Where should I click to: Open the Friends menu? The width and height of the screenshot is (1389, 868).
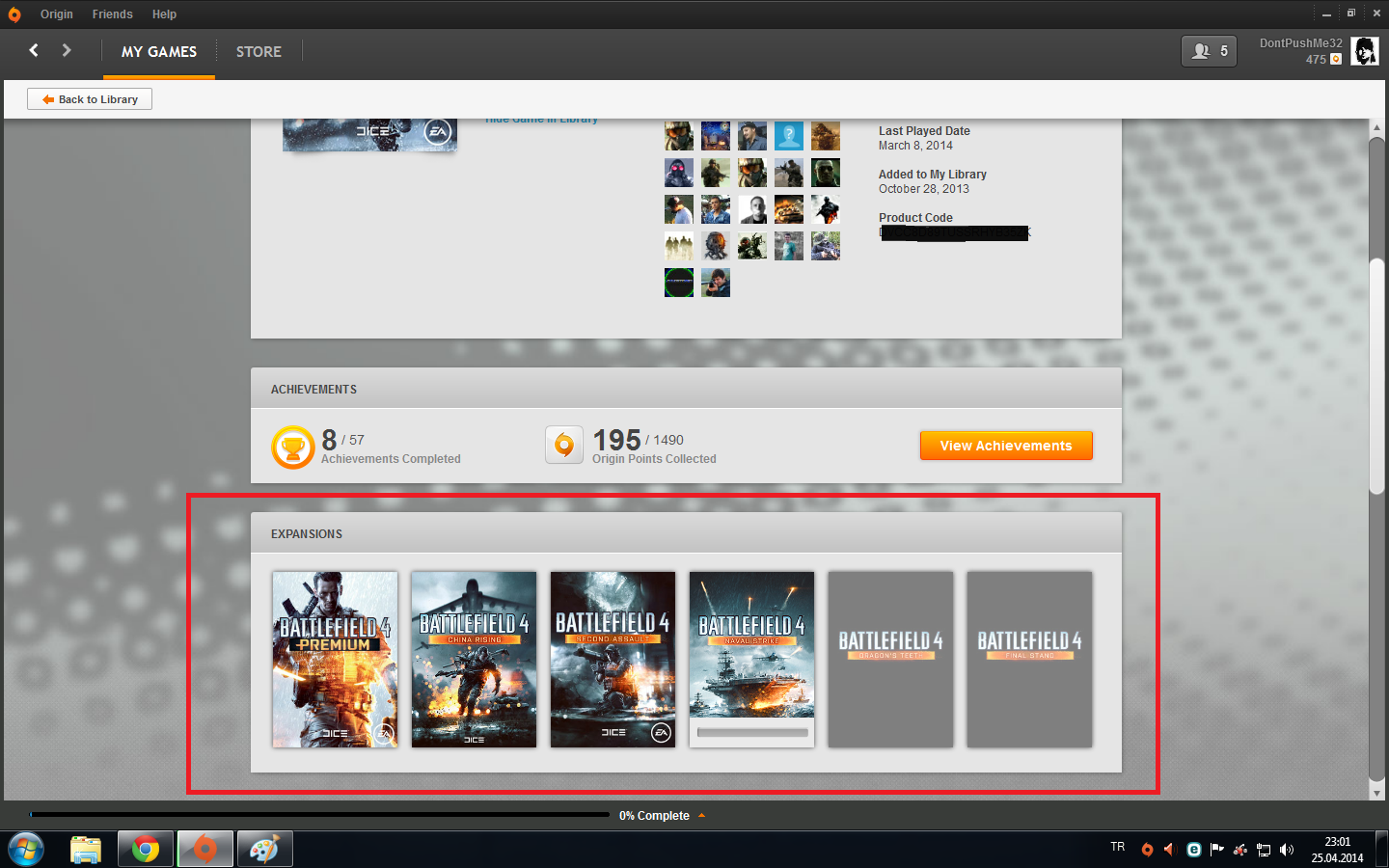click(x=113, y=14)
